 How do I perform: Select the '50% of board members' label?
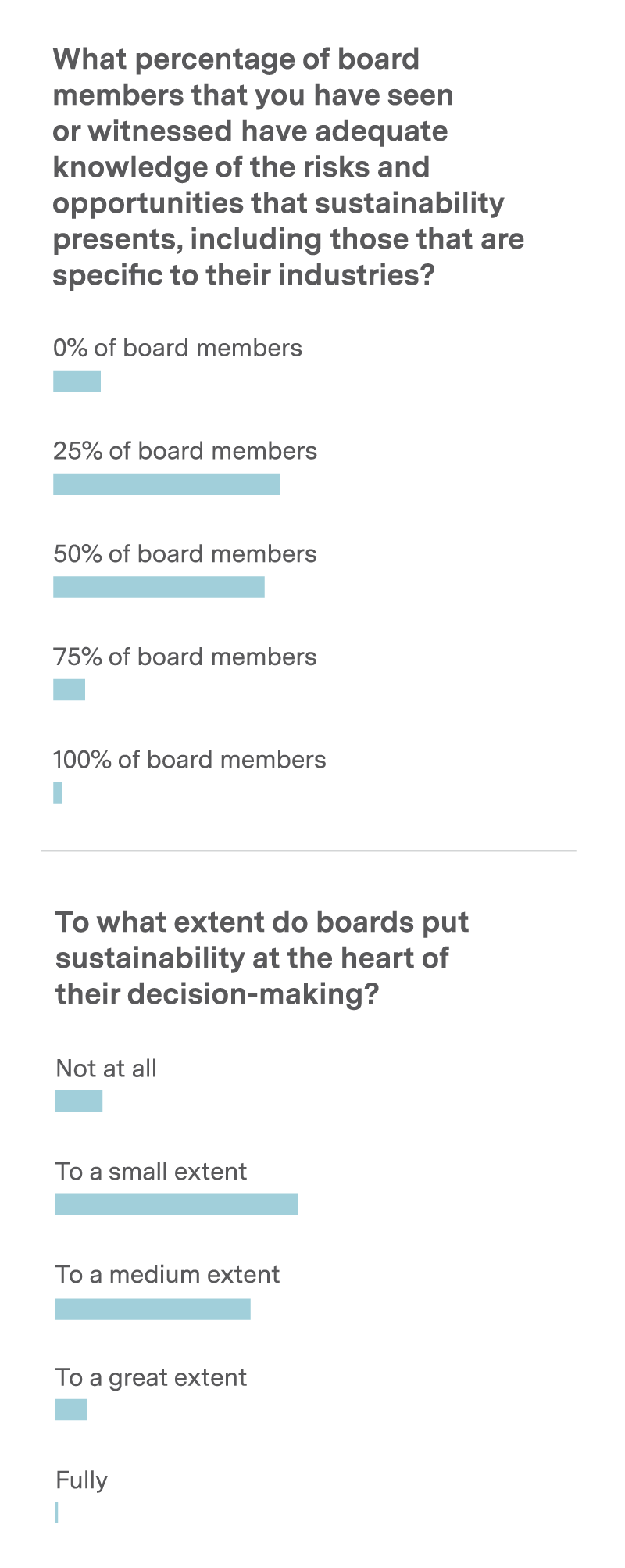(x=185, y=554)
